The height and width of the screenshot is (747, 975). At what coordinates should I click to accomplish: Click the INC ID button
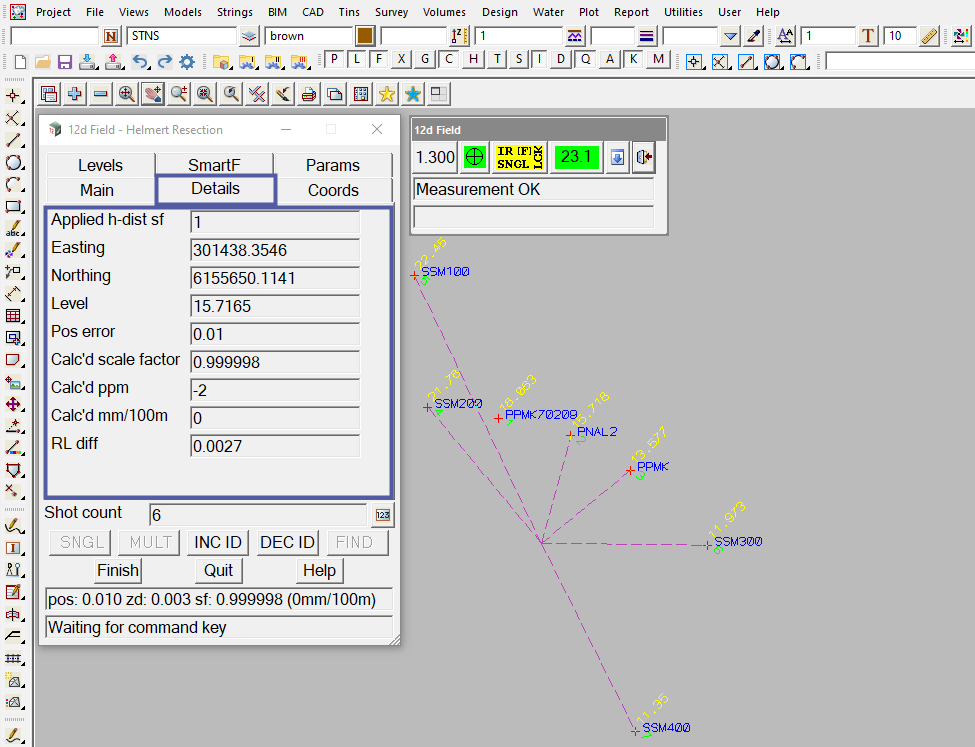[218, 542]
